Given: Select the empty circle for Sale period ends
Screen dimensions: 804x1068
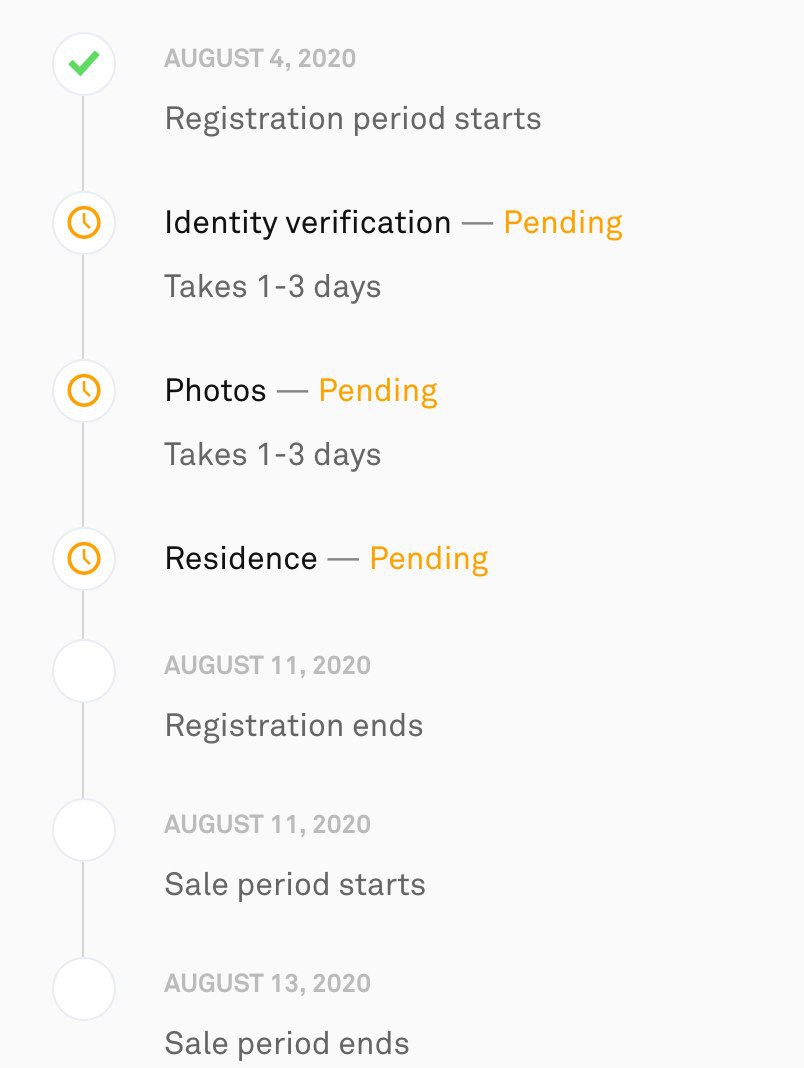Looking at the screenshot, I should point(84,988).
